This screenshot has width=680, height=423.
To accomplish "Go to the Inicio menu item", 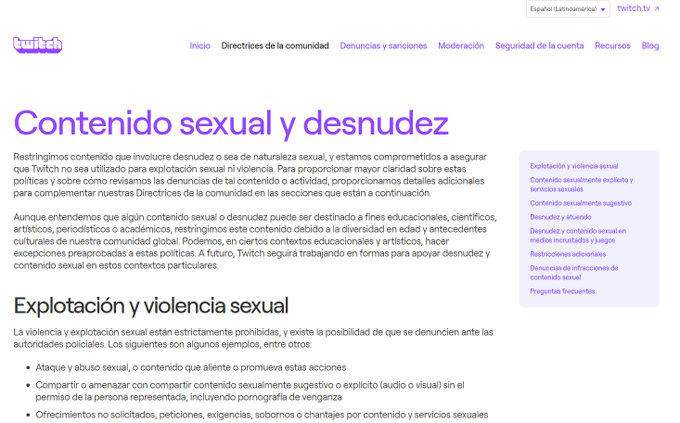I will [200, 46].
